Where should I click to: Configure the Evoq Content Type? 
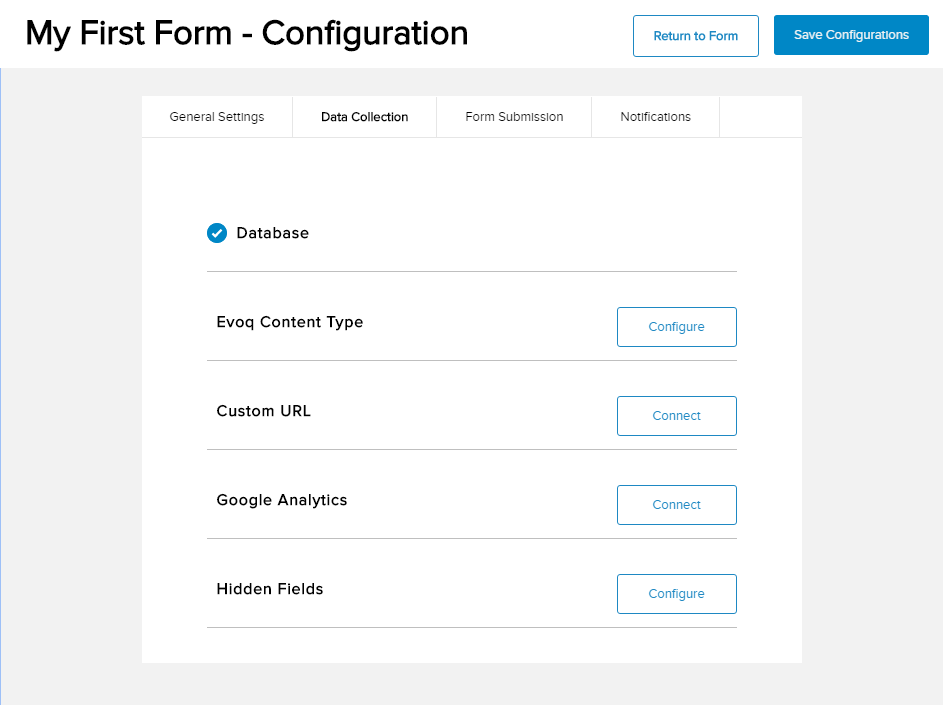(676, 327)
